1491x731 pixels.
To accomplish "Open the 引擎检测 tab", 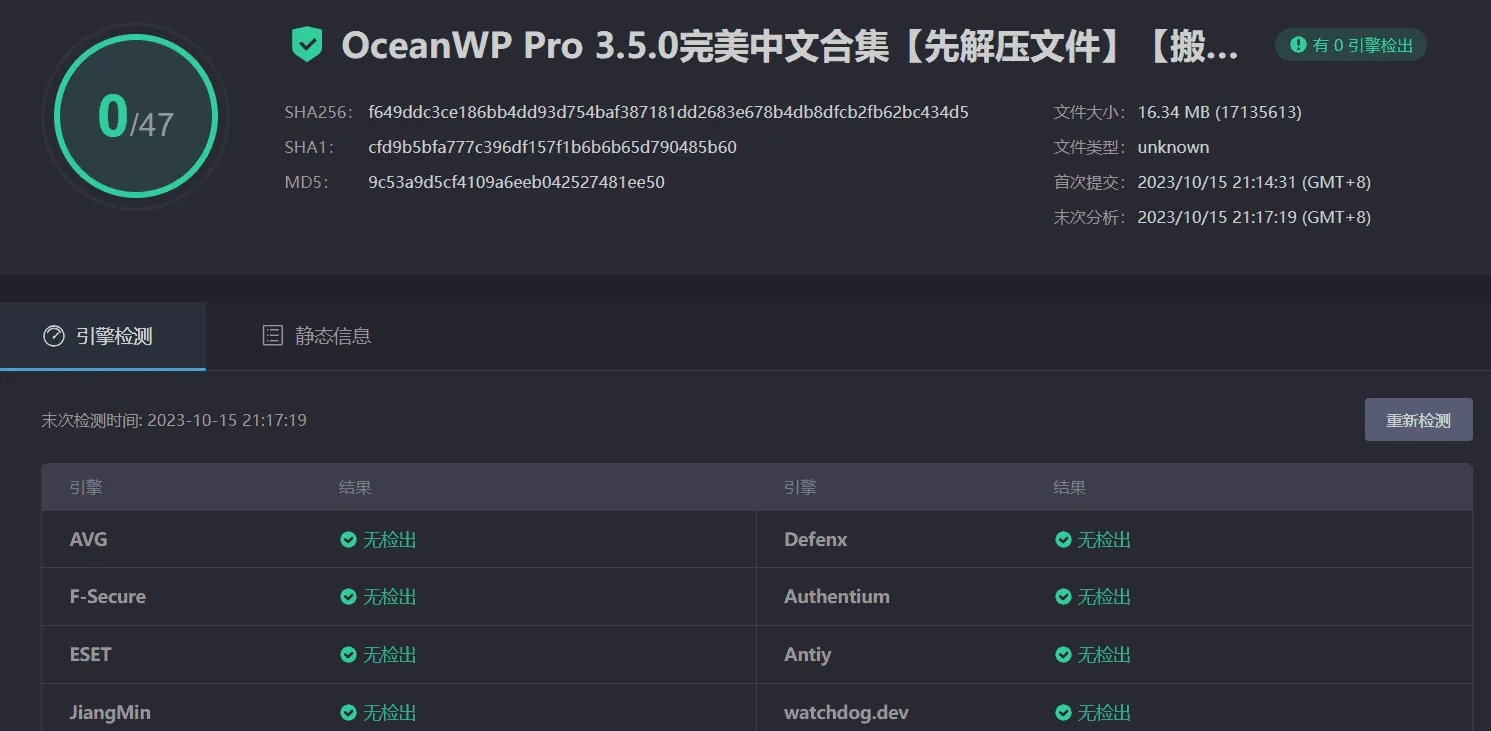I will pos(103,336).
